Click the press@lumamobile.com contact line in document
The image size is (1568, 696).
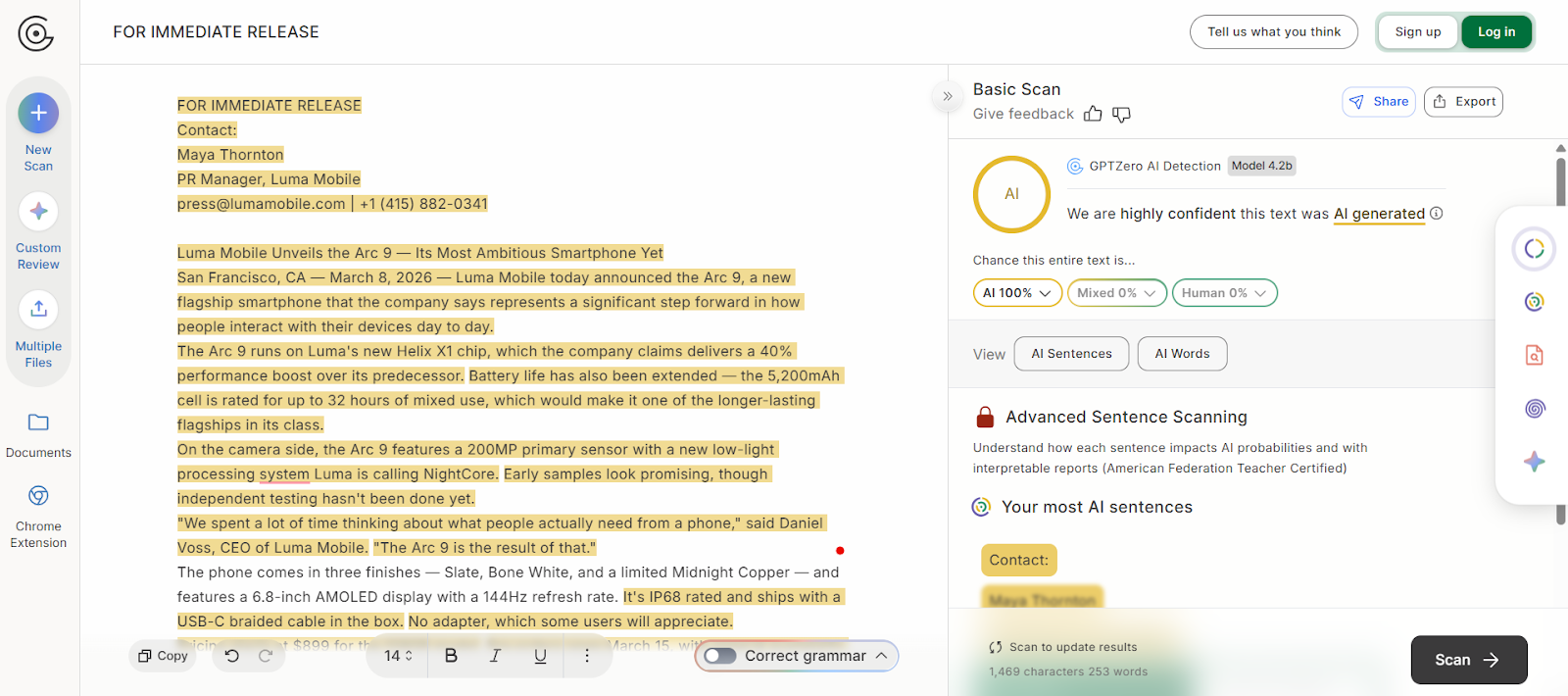point(332,204)
